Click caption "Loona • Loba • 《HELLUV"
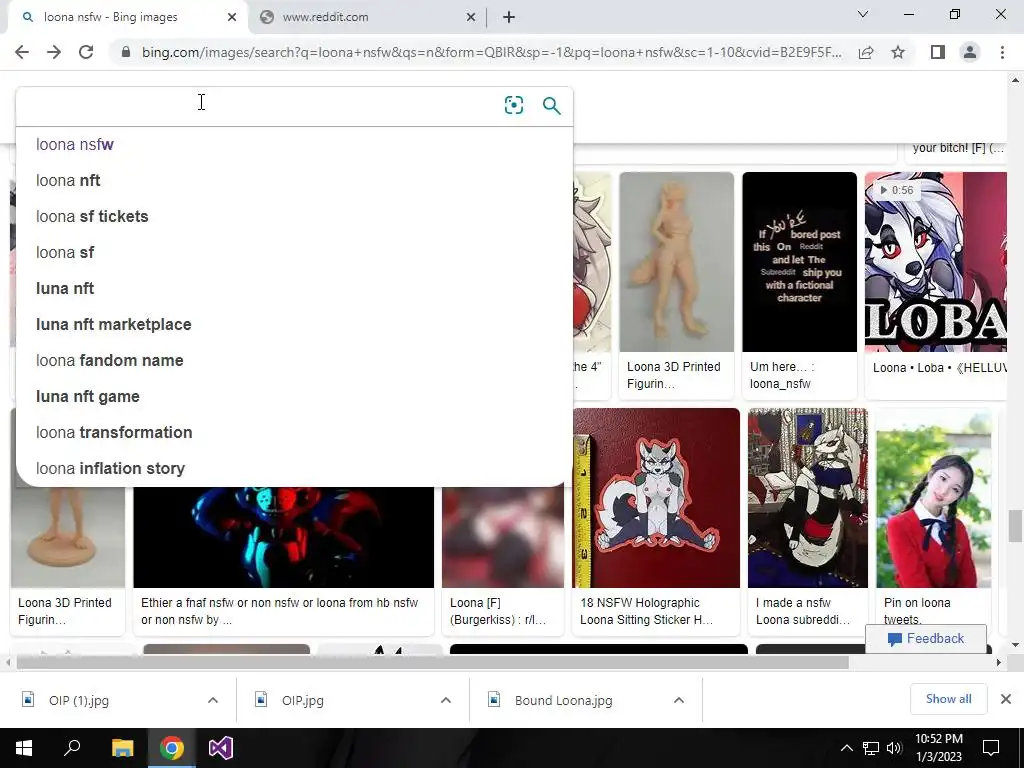This screenshot has height=768, width=1024. [x=939, y=368]
